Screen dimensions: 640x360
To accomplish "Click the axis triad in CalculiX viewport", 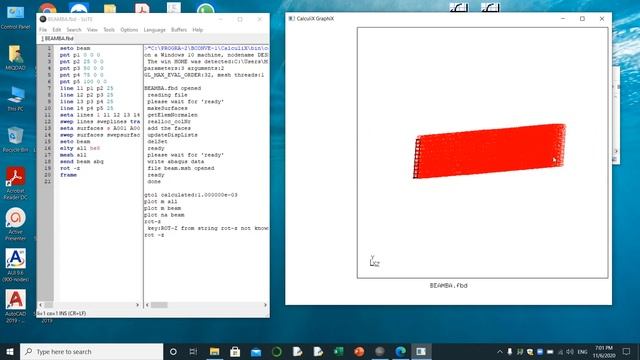I will [x=374, y=261].
